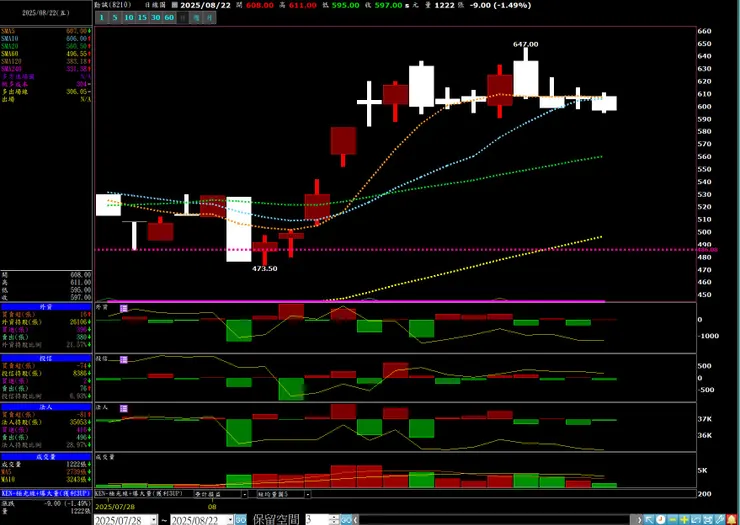Select the 60-minute timeframe button
Viewport: 740px width, 525px height.
pos(169,17)
